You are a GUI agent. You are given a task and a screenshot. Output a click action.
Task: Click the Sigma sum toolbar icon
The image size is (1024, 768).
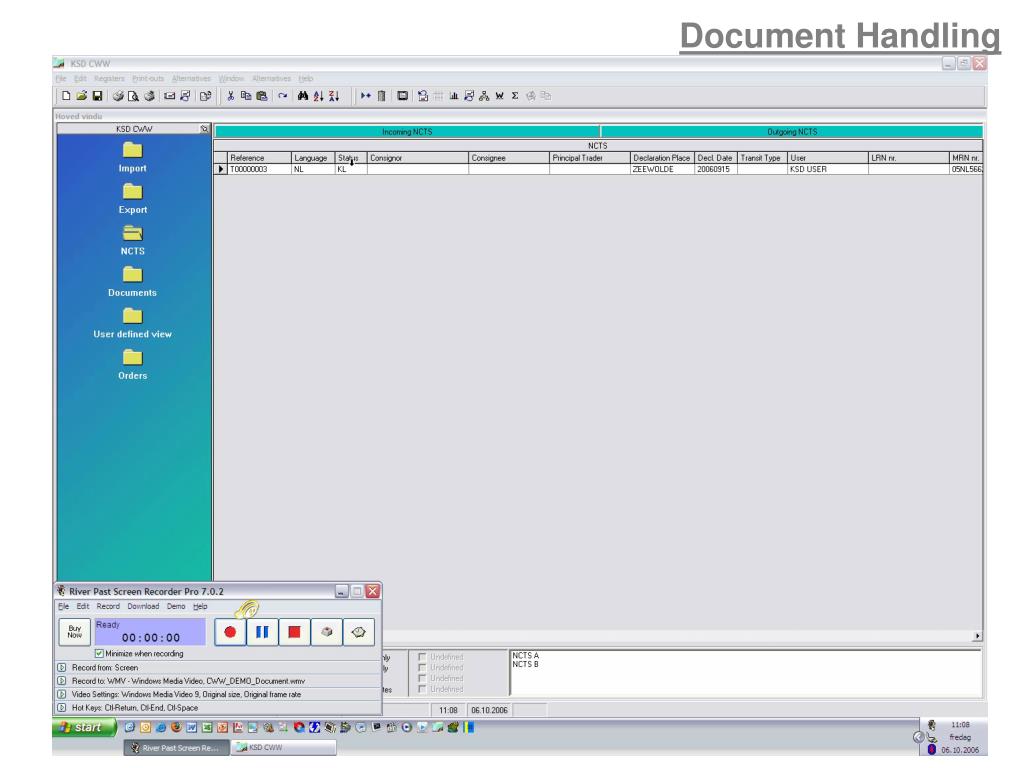tap(515, 96)
